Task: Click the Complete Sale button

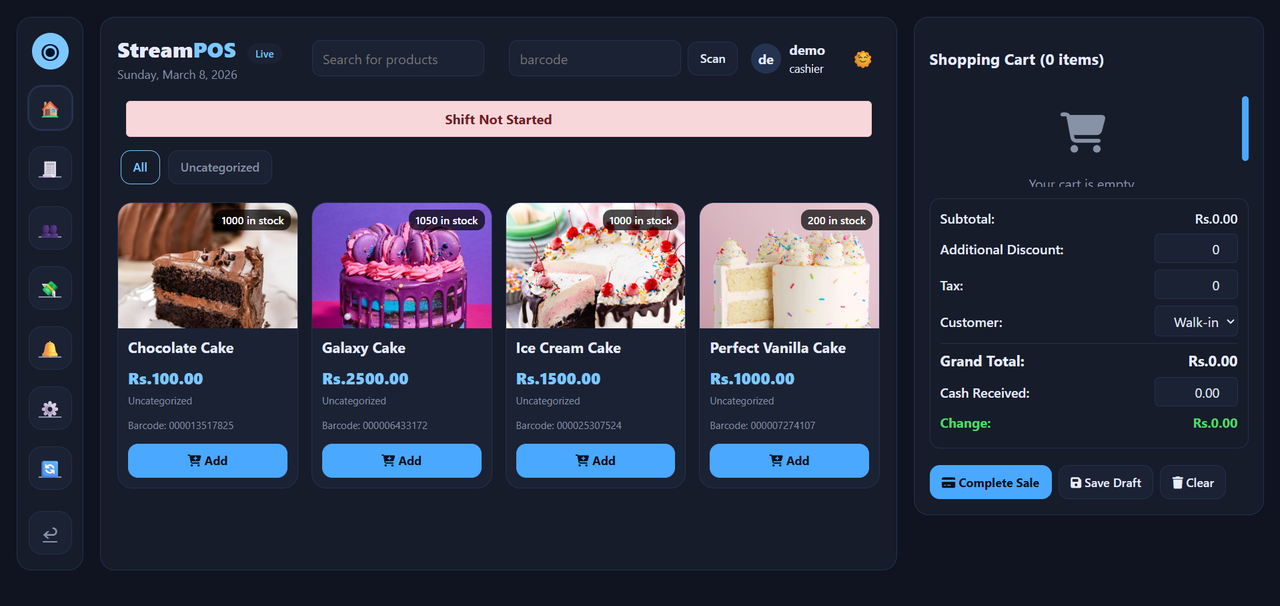Action: point(990,482)
